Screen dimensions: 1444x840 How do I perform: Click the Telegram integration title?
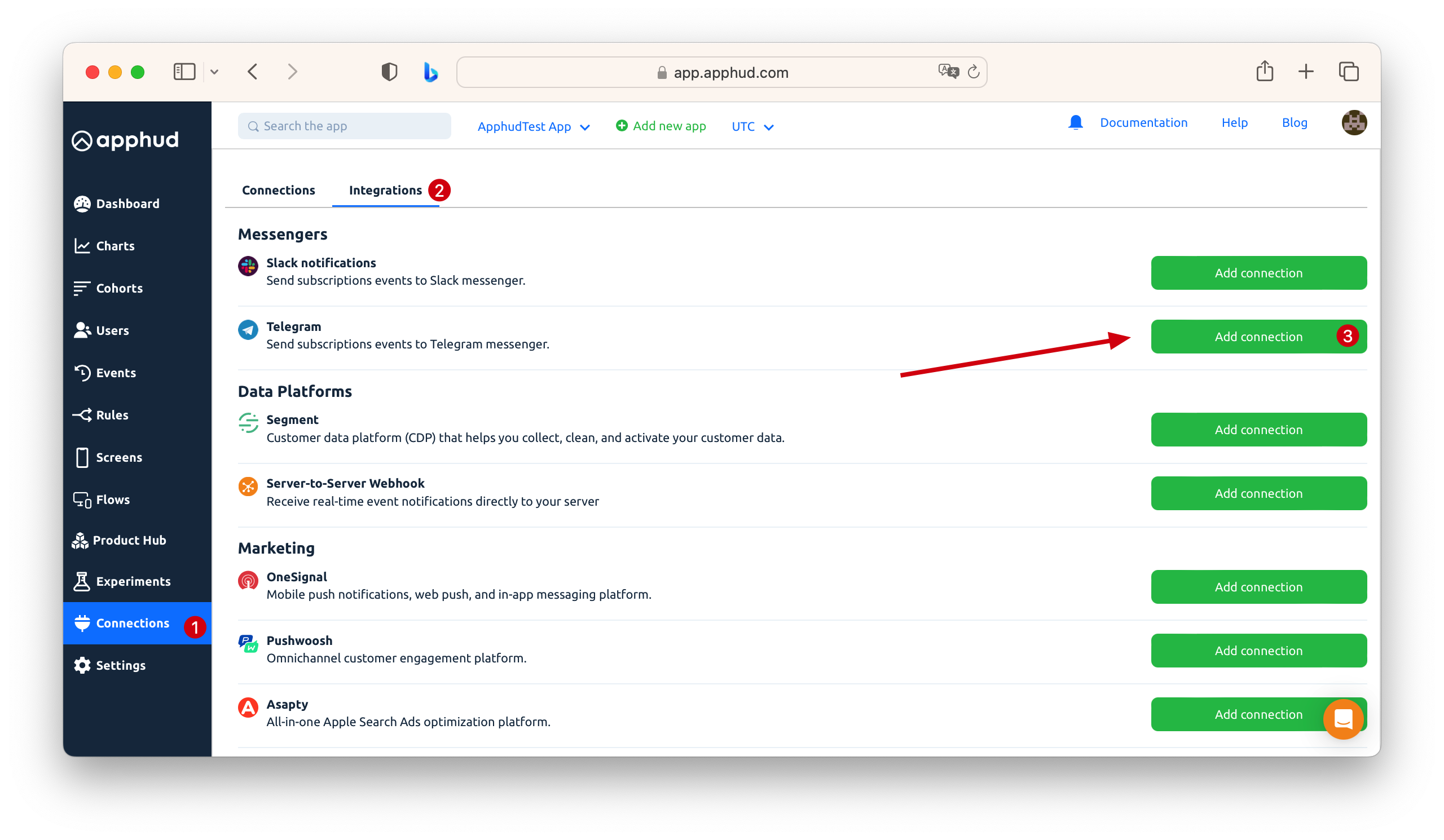tap(294, 326)
